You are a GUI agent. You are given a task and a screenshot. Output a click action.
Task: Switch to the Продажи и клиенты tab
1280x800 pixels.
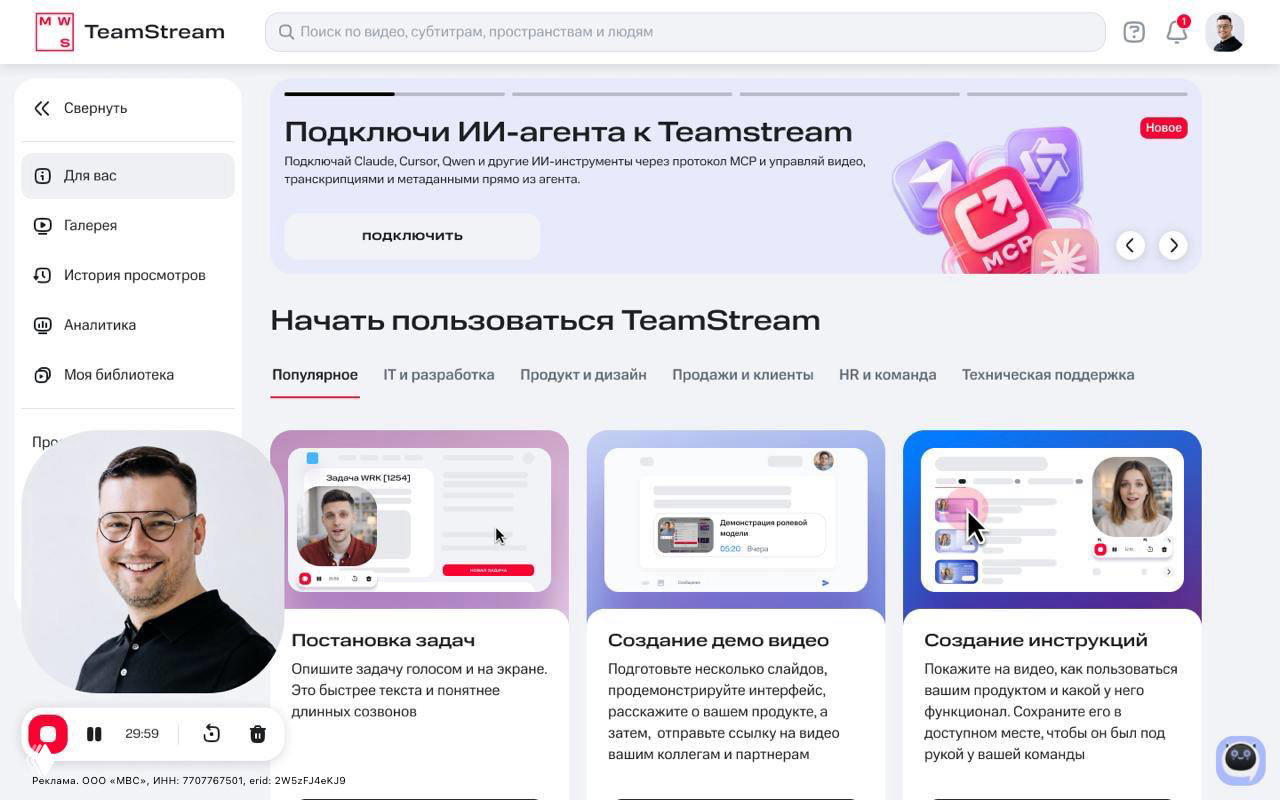743,375
